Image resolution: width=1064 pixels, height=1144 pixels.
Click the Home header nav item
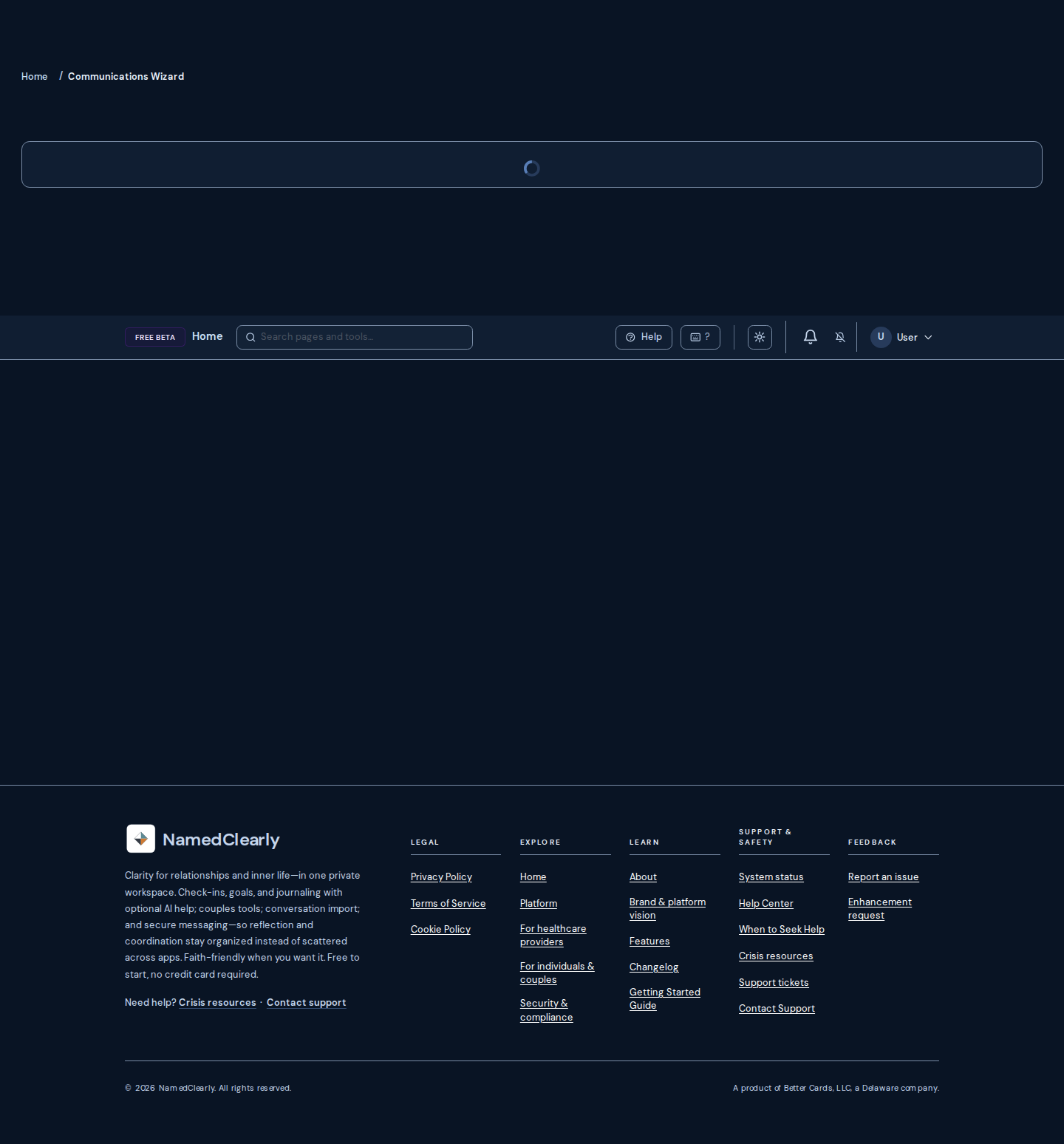[208, 336]
